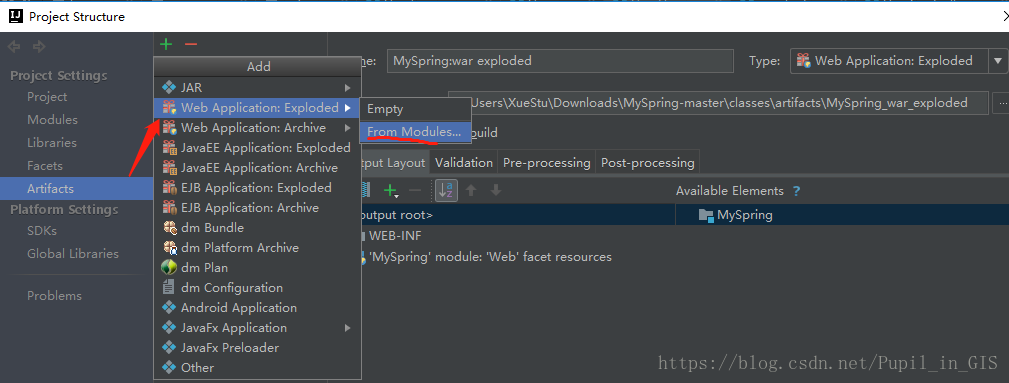Toggle the sort elements by name and type button
This screenshot has height=383, width=1009.
[x=446, y=190]
